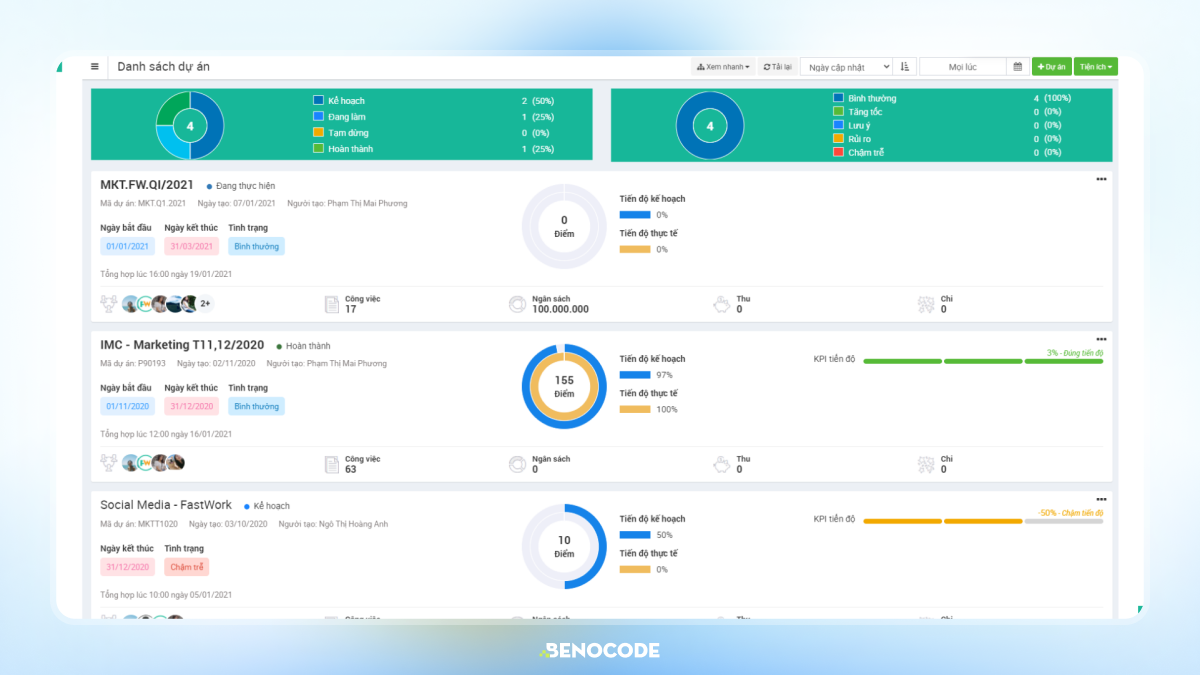
Task: Click the Tải lại reload button
Action: pos(777,67)
